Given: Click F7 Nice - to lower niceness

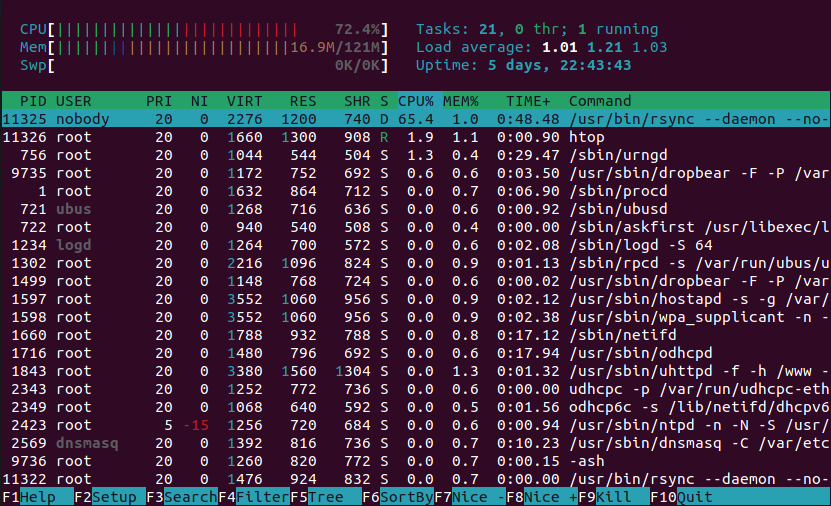Looking at the screenshot, I should click(470, 497).
